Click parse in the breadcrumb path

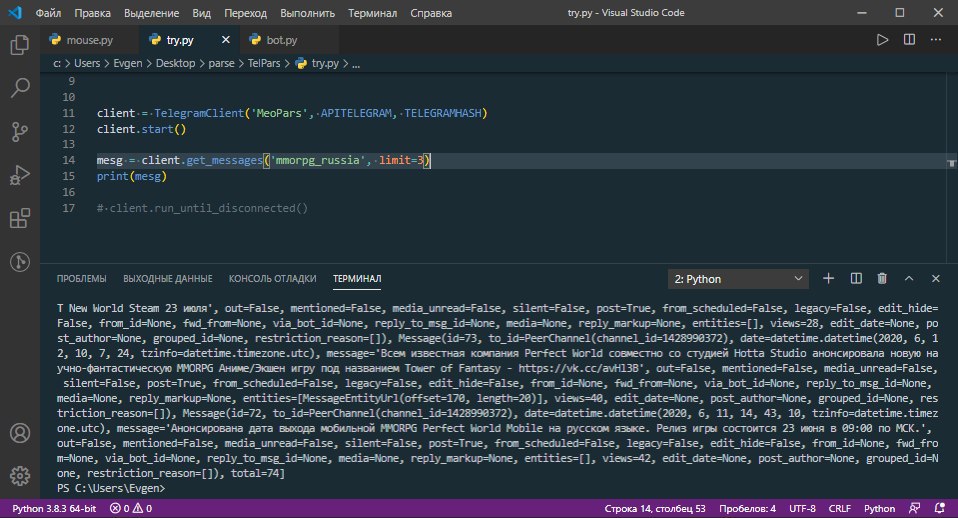[x=221, y=63]
